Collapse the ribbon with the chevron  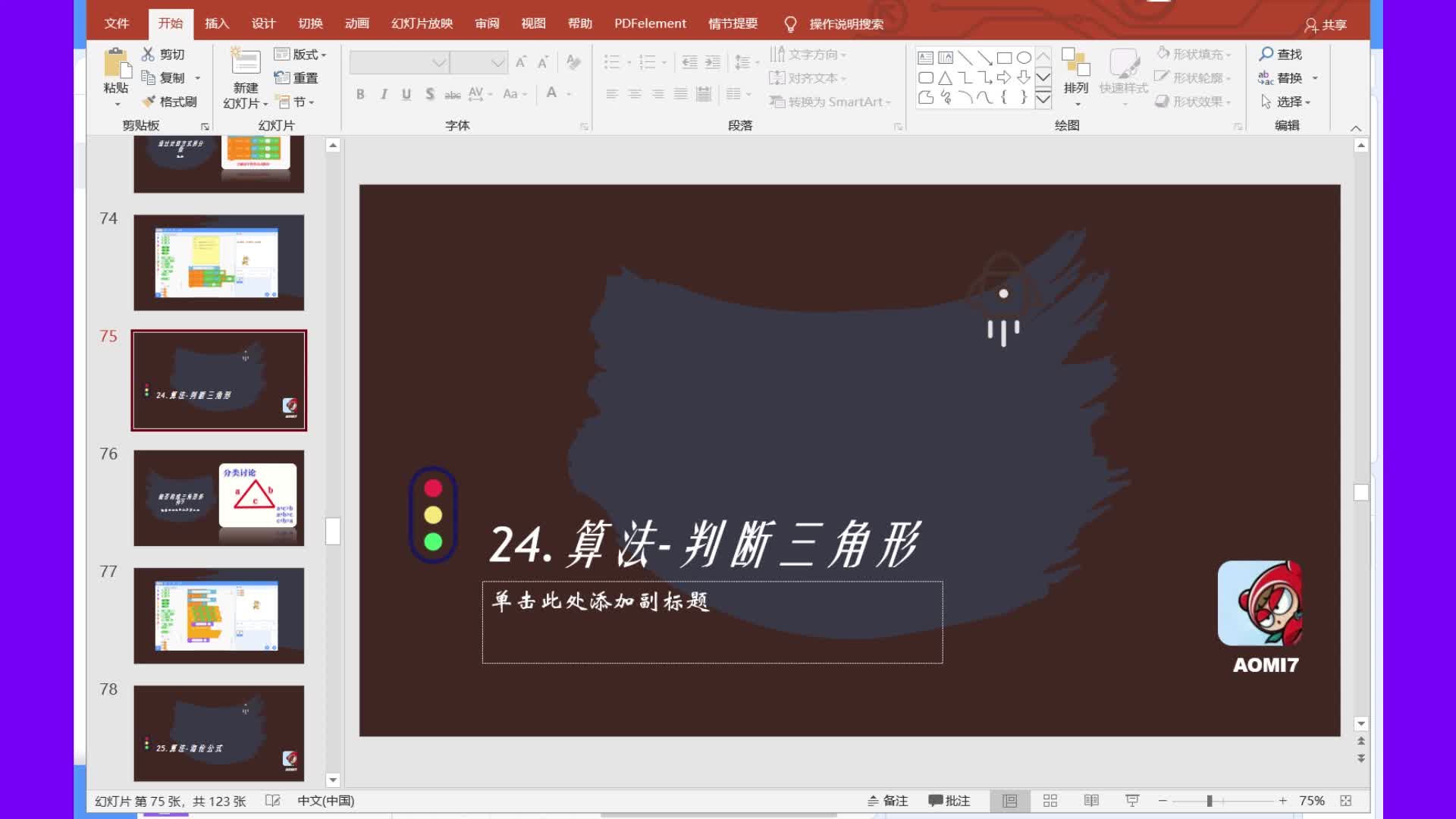click(x=1356, y=127)
